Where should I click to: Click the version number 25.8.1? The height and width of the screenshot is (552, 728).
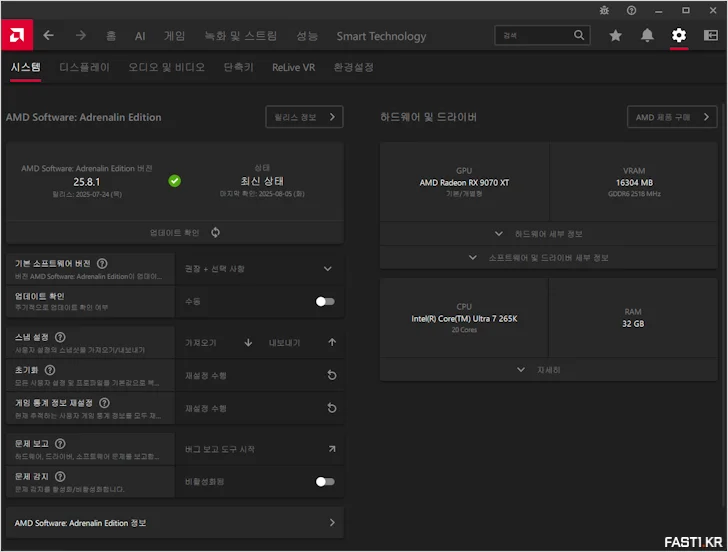click(87, 182)
